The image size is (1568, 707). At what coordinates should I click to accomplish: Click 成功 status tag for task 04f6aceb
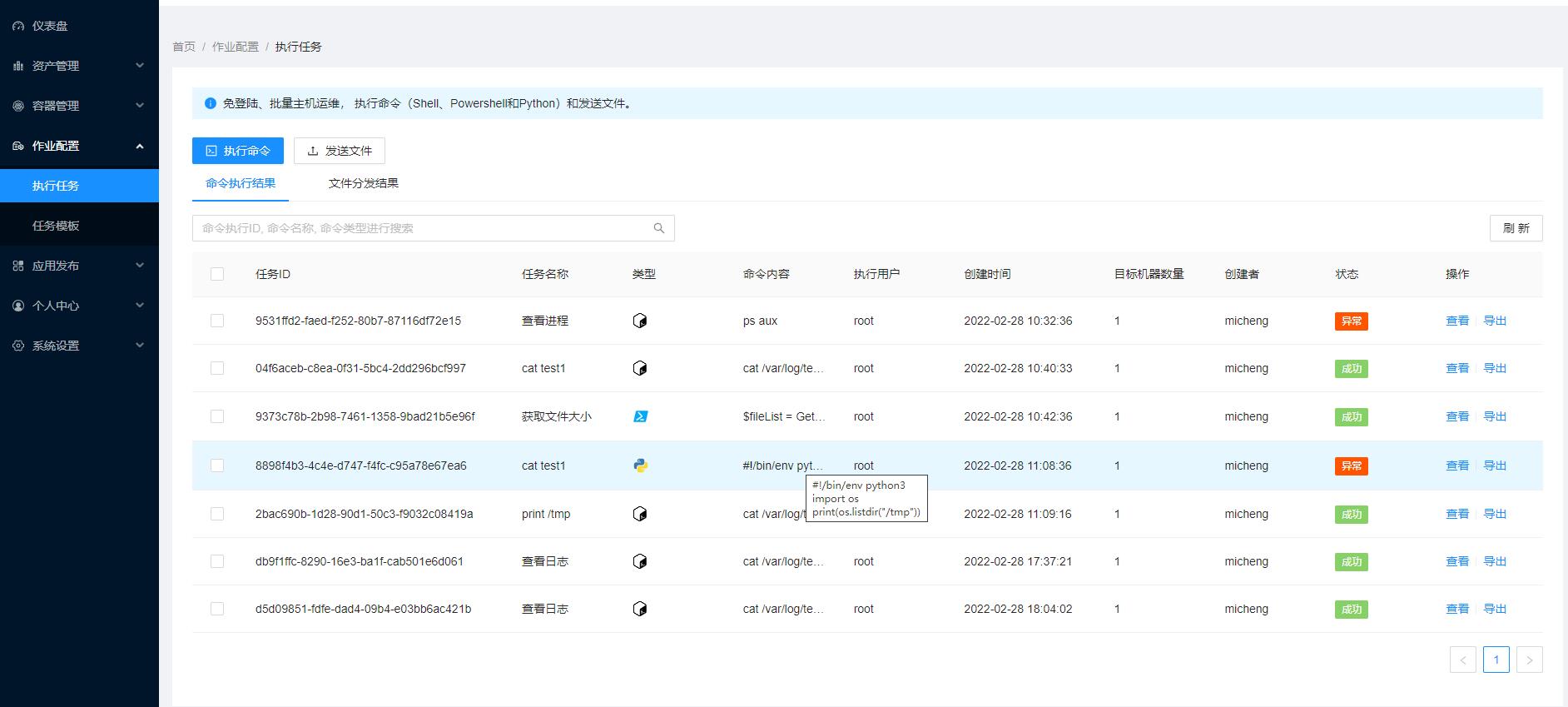pyautogui.click(x=1352, y=369)
